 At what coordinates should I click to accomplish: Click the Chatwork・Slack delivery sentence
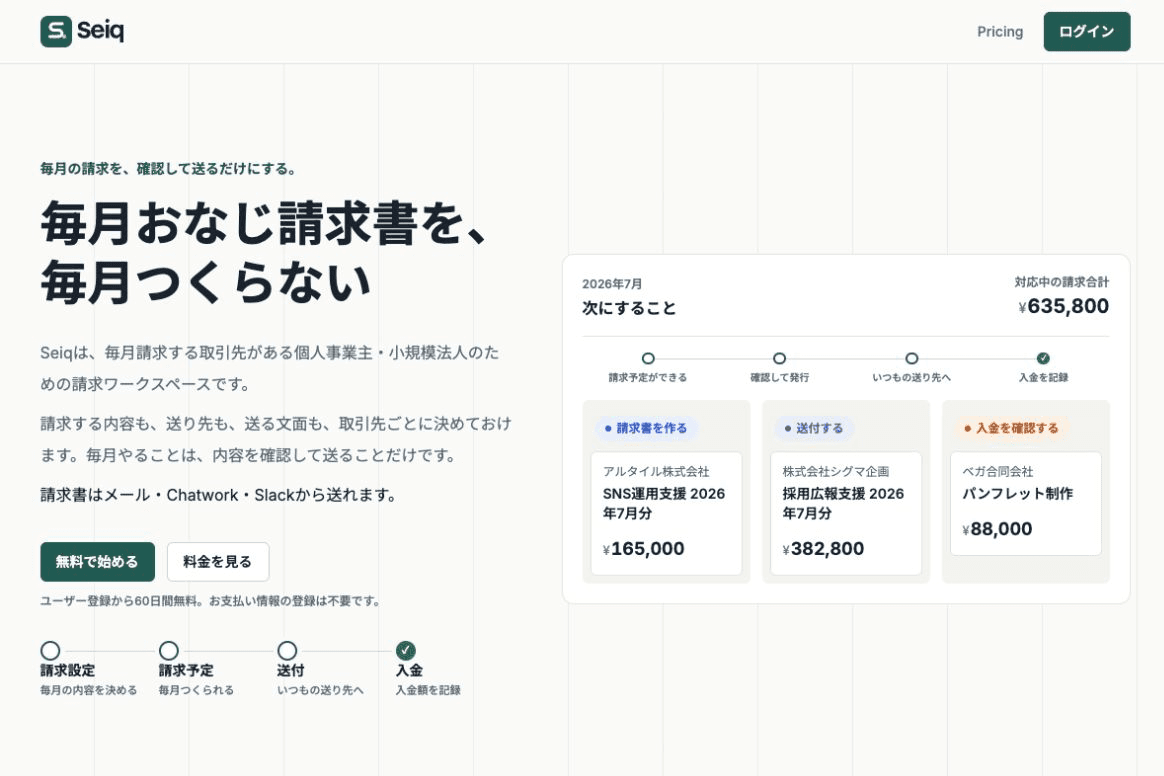tap(218, 495)
